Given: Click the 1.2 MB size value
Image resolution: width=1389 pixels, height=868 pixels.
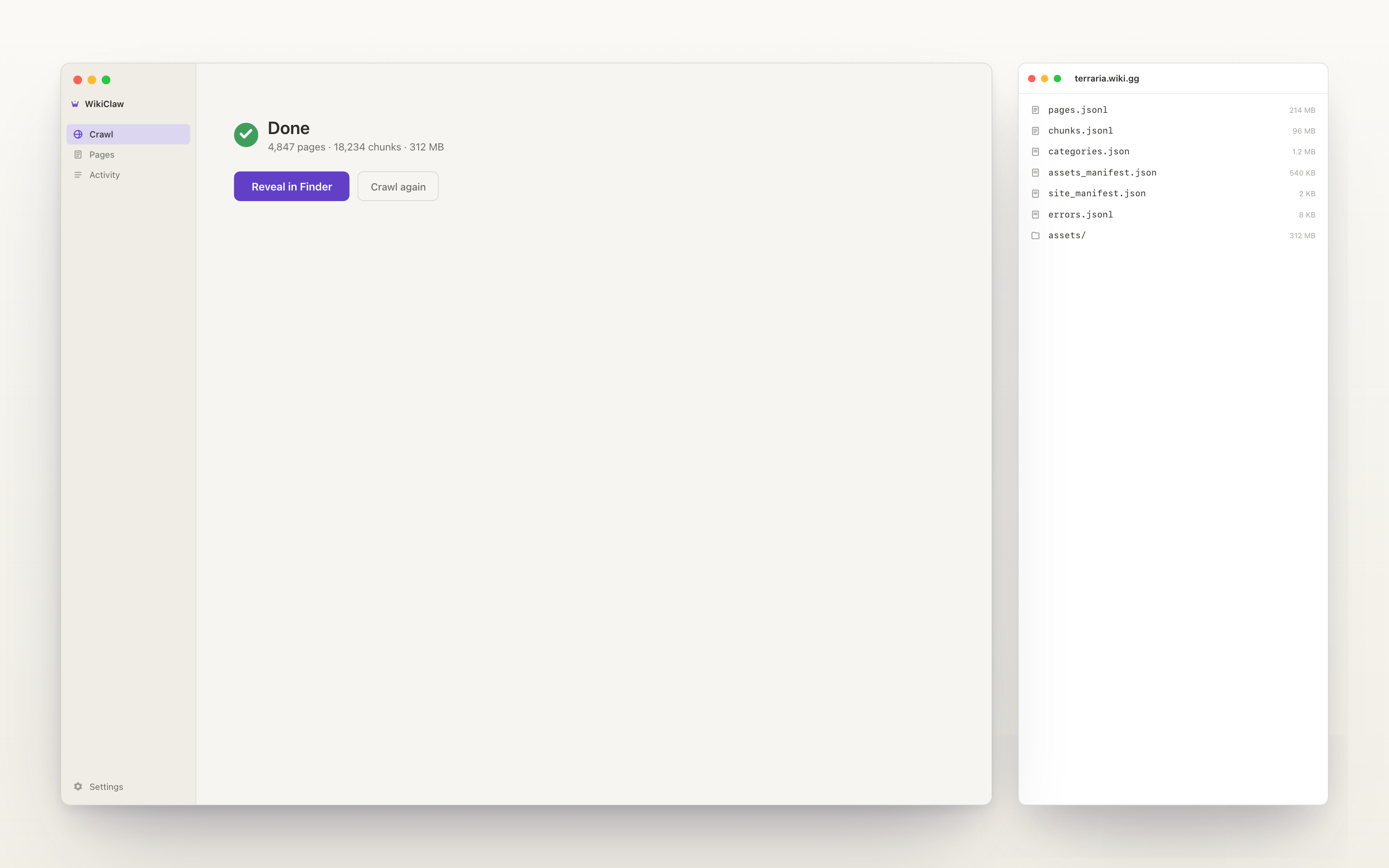Looking at the screenshot, I should click(x=1304, y=151).
